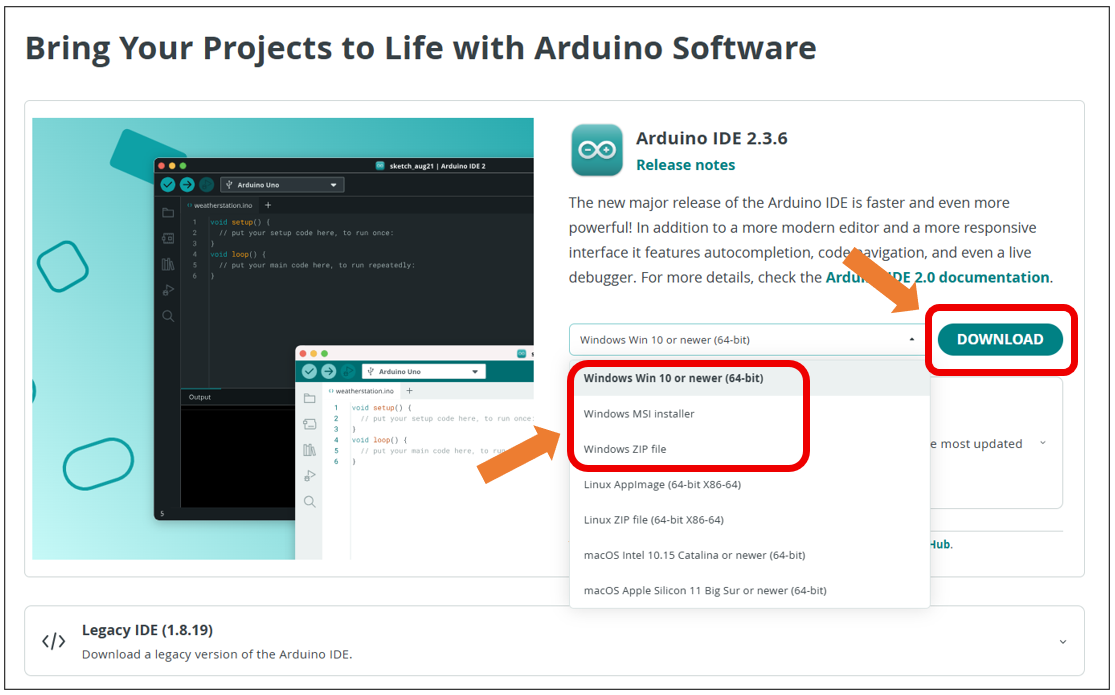
Task: Click the DOWNLOAD button
Action: pyautogui.click(x=1000, y=339)
